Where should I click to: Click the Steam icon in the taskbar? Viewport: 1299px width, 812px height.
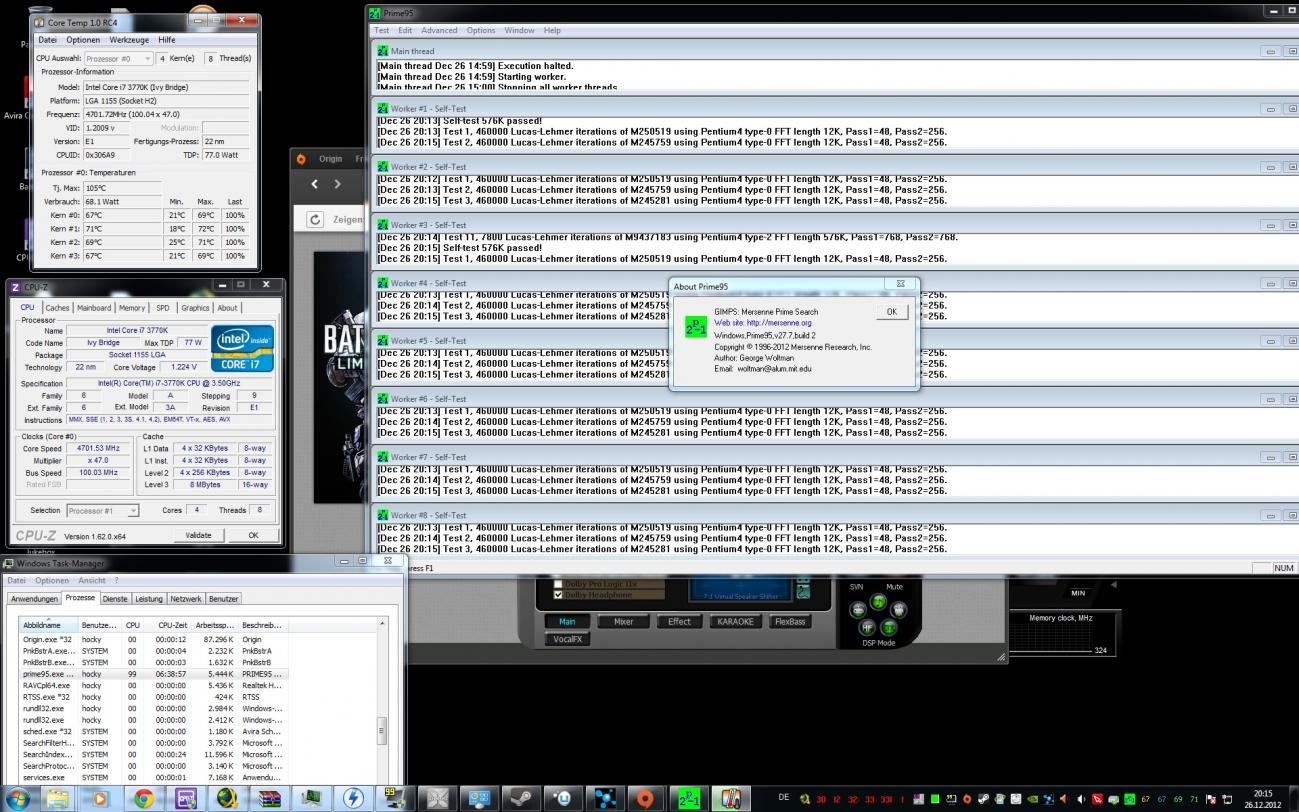pyautogui.click(x=520, y=799)
